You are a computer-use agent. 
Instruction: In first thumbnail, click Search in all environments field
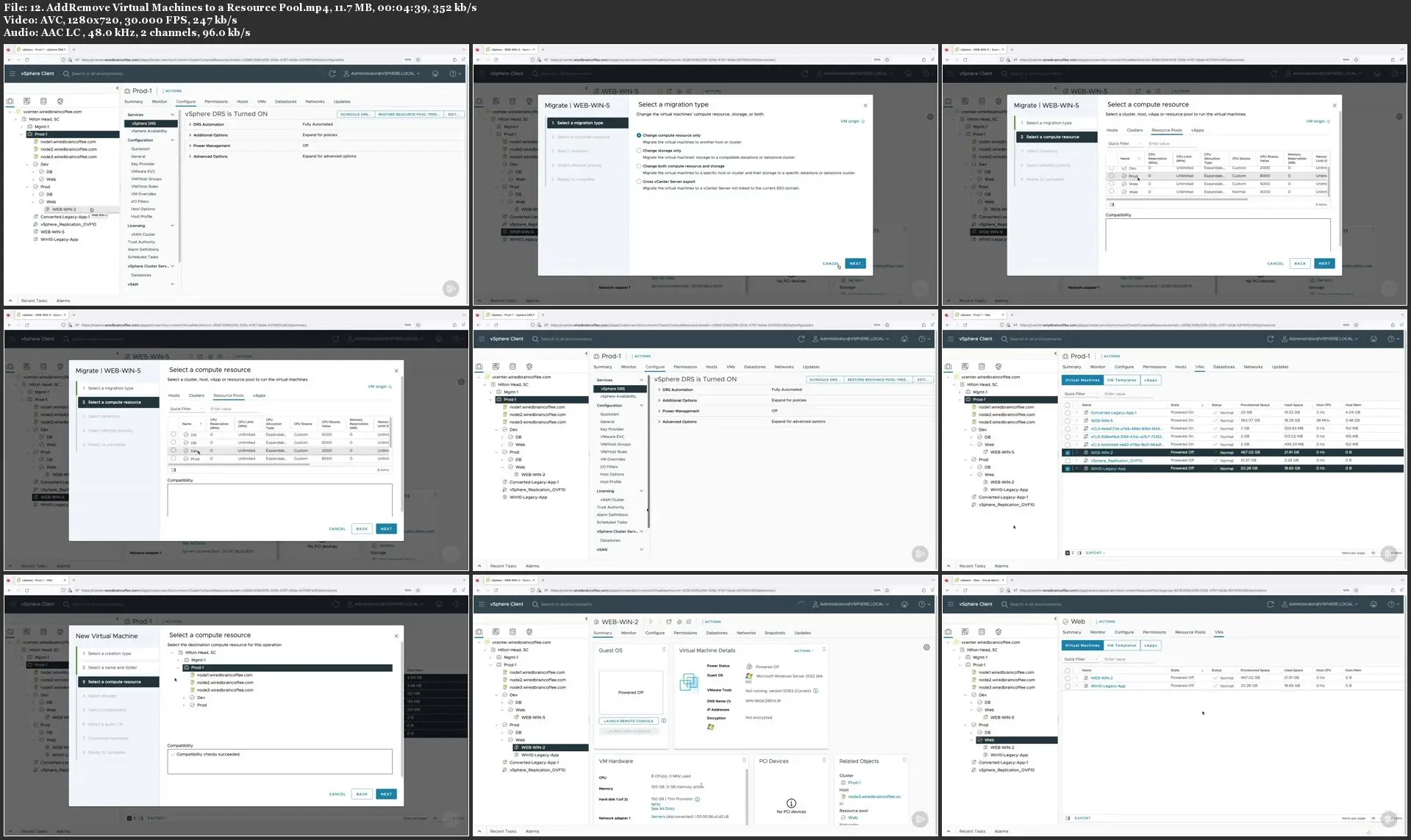[x=96, y=73]
